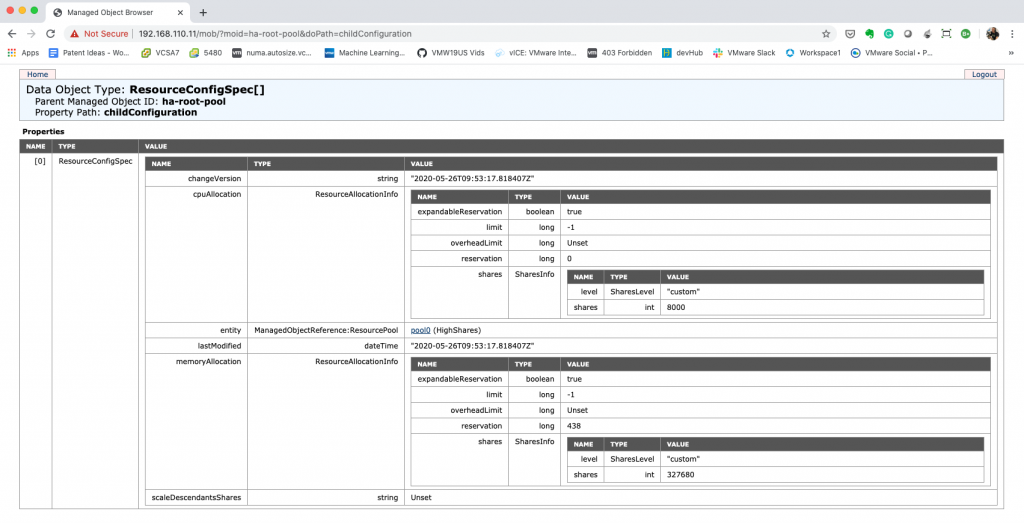Viewport: 1024px width, 523px height.
Task: Open the devHub bookmark
Action: pyautogui.click(x=682, y=52)
